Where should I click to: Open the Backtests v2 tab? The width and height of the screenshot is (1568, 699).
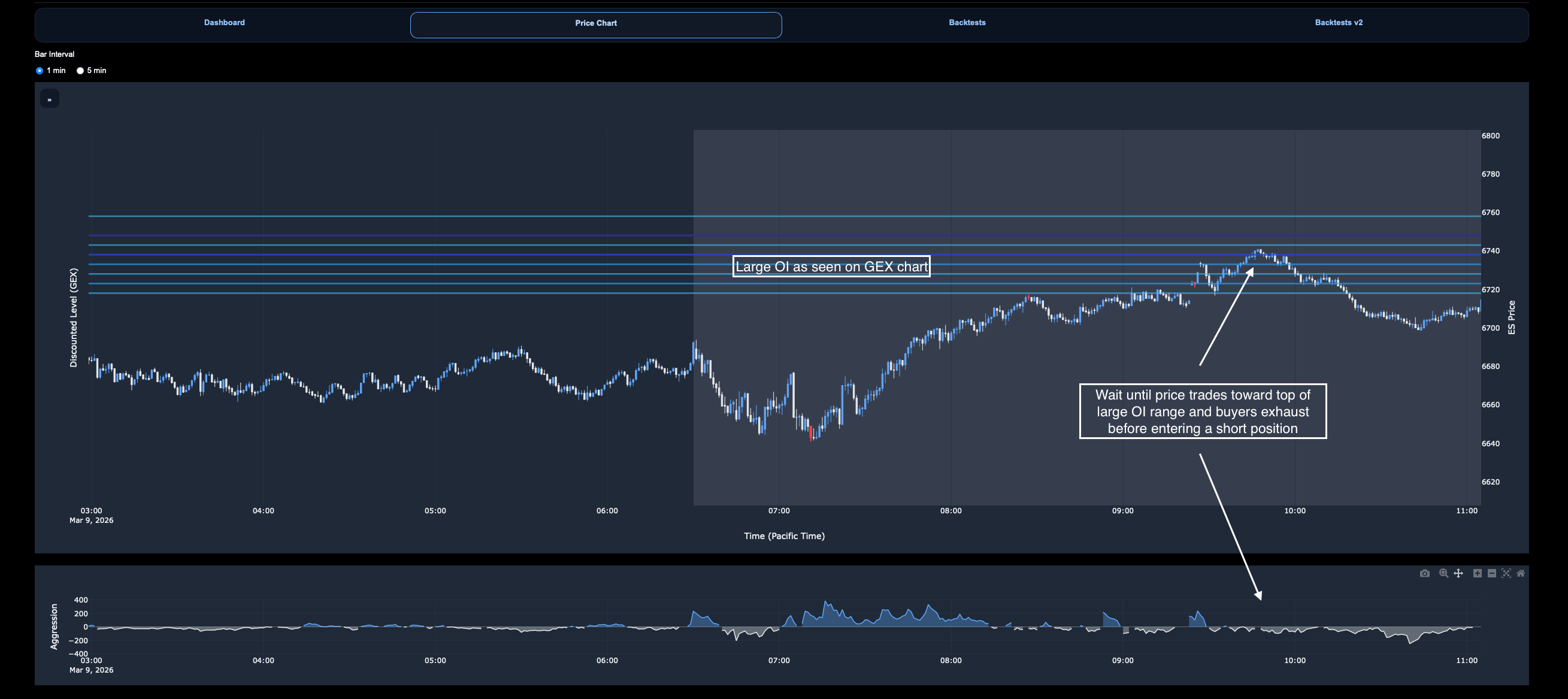pos(1338,23)
